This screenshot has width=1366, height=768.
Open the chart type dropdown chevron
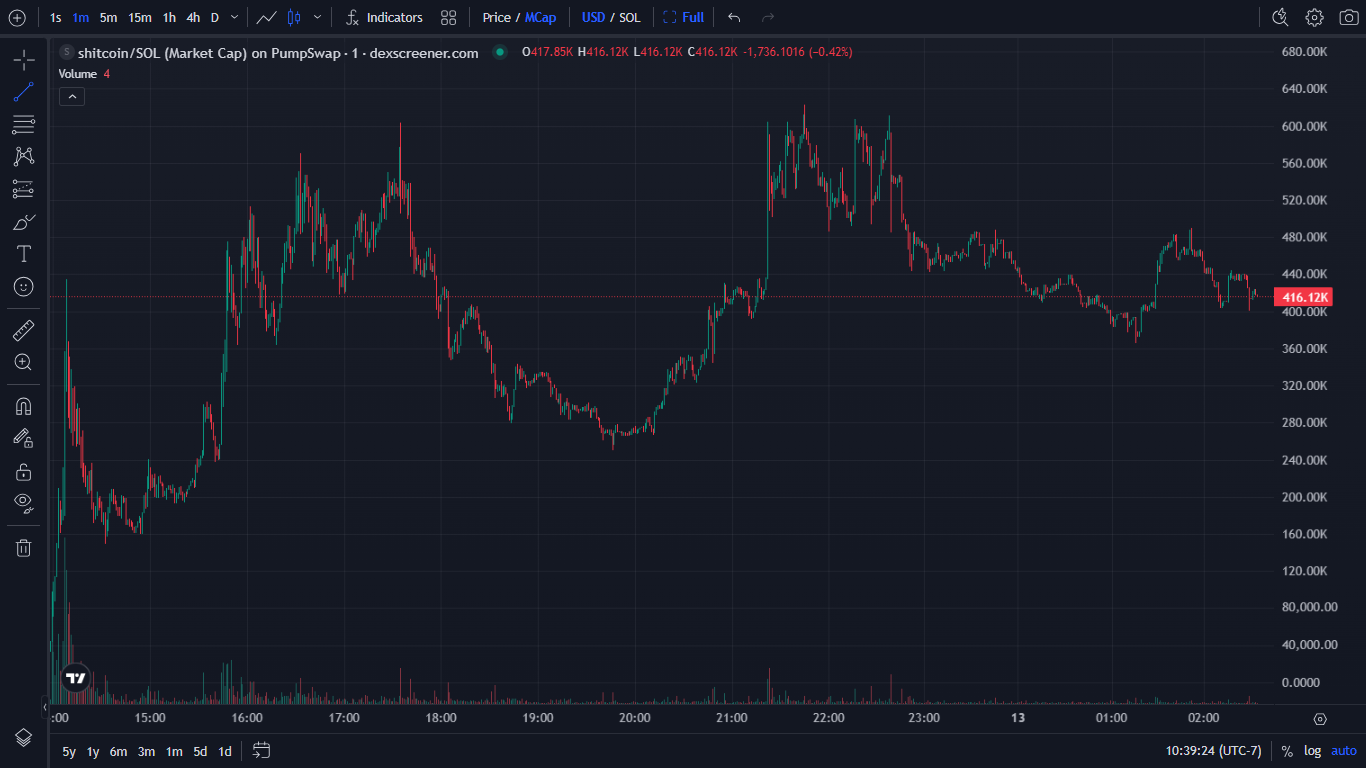pyautogui.click(x=317, y=17)
